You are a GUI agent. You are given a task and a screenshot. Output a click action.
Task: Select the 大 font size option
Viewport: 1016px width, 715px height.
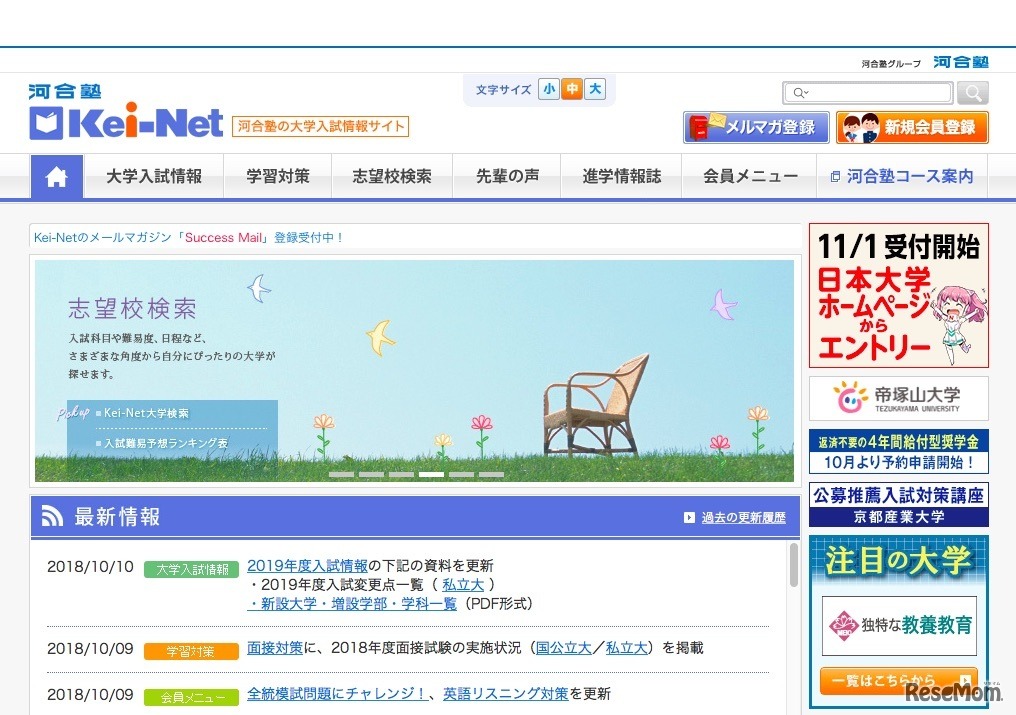pyautogui.click(x=594, y=89)
